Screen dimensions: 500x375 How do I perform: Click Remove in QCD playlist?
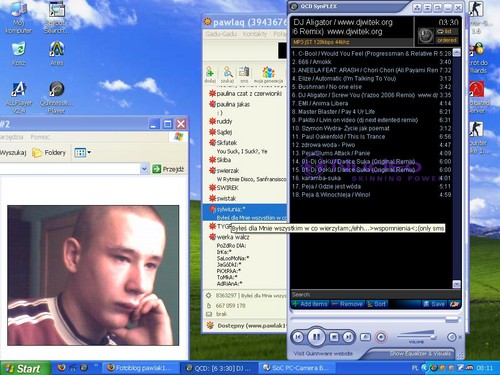(x=348, y=304)
